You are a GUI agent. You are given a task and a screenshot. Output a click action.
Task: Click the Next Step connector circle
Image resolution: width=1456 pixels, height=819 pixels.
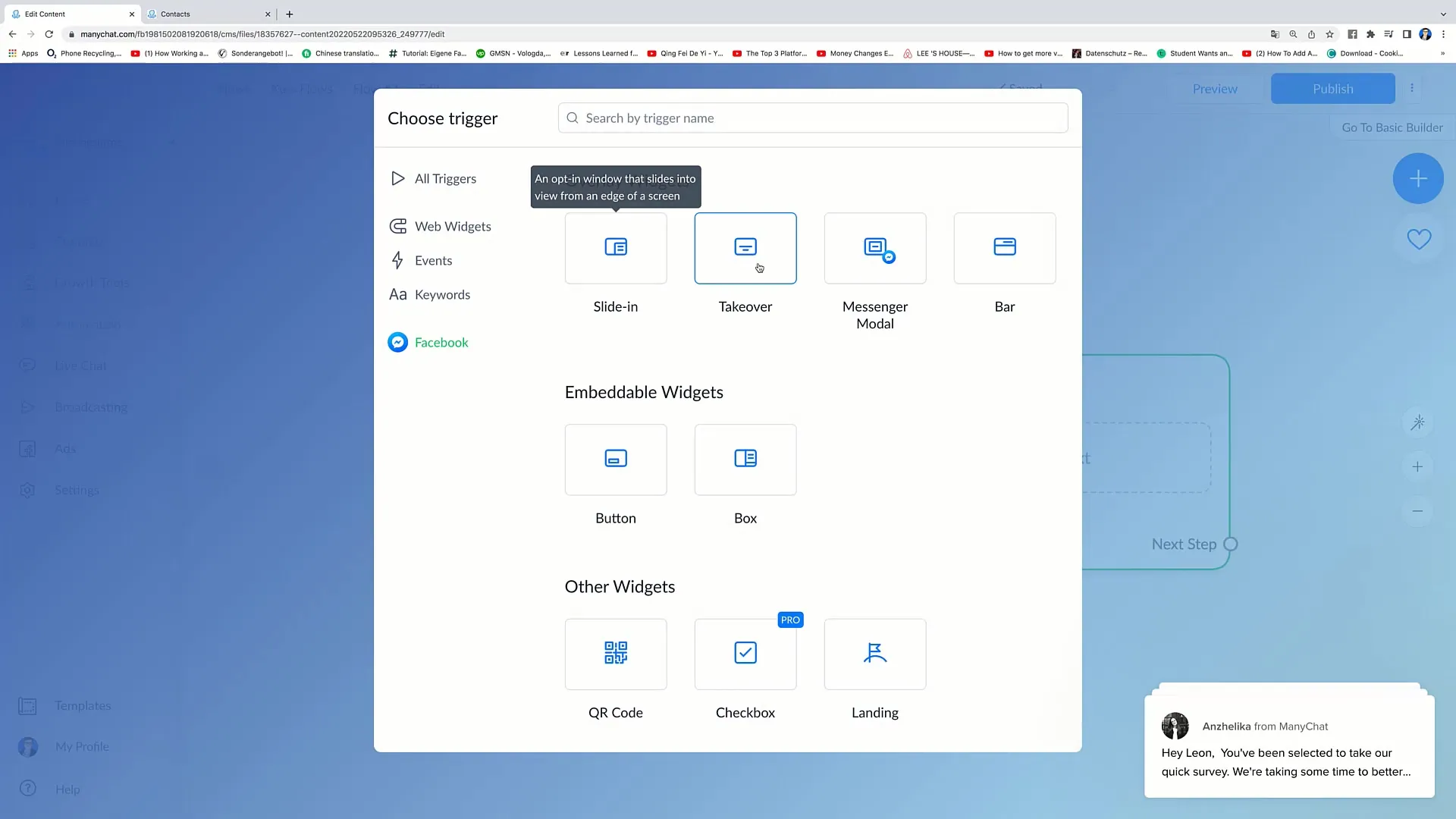click(1231, 544)
